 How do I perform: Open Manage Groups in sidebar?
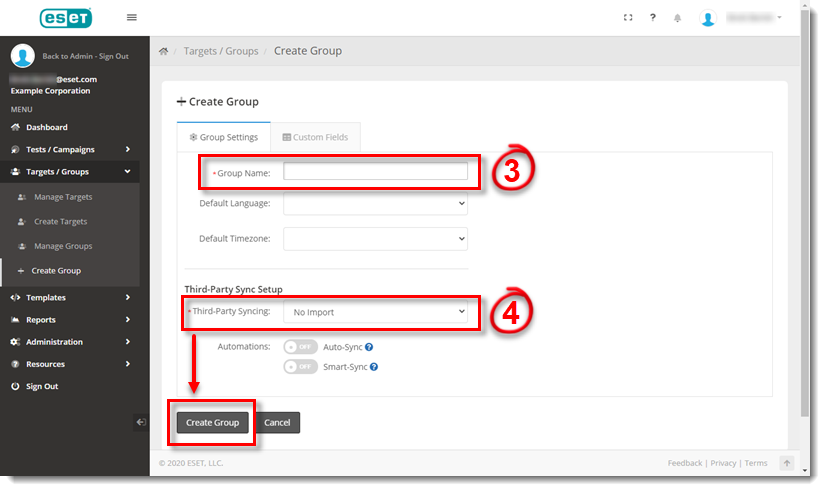point(62,246)
